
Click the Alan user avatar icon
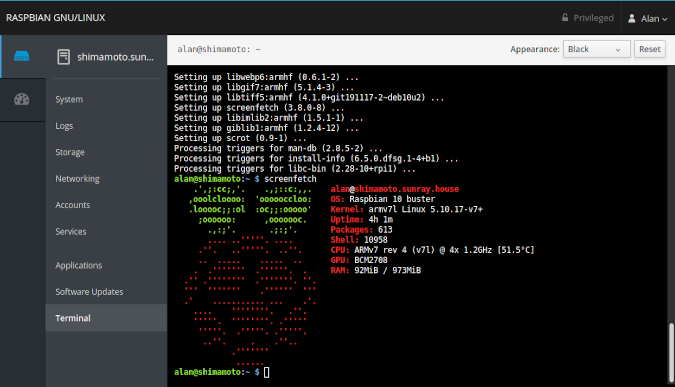632,18
